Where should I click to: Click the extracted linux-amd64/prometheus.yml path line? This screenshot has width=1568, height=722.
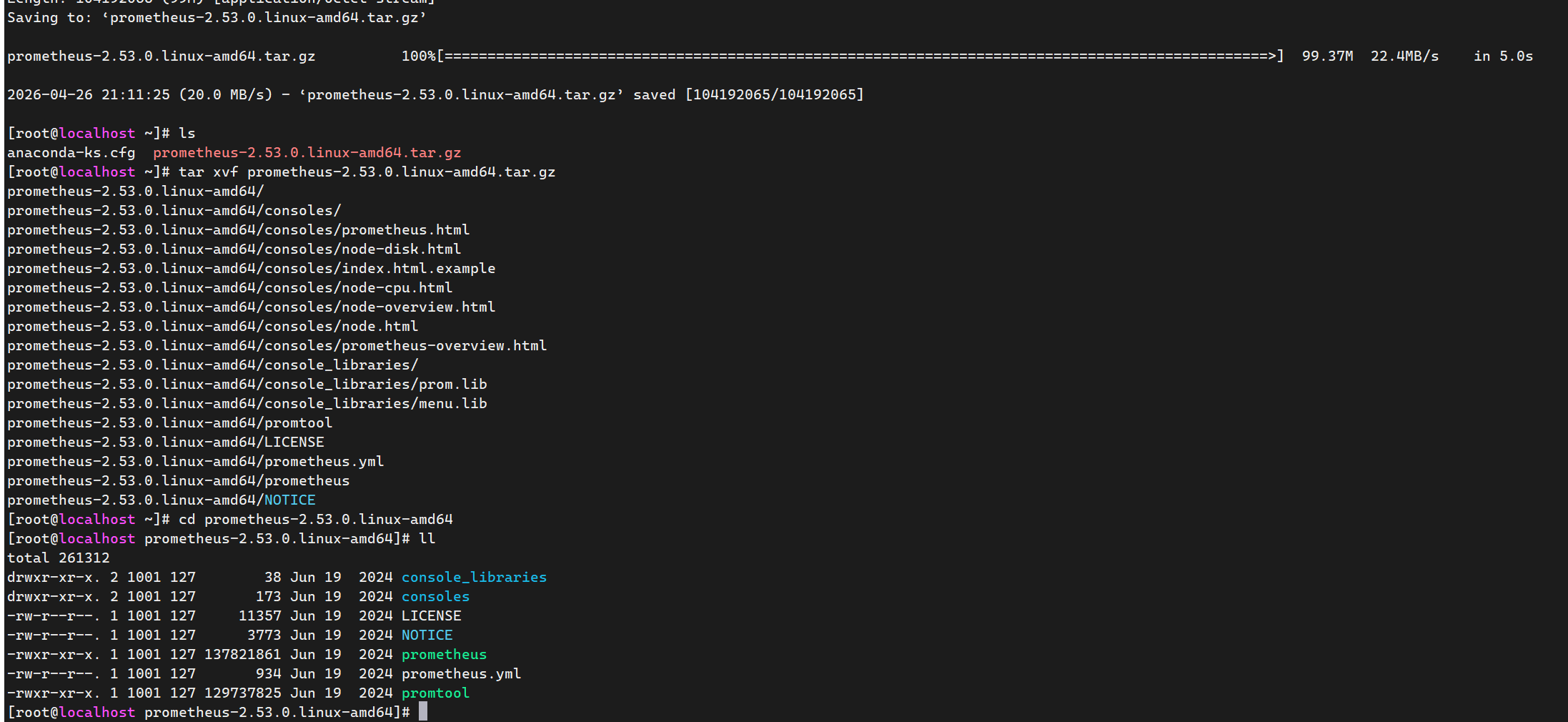195,462
